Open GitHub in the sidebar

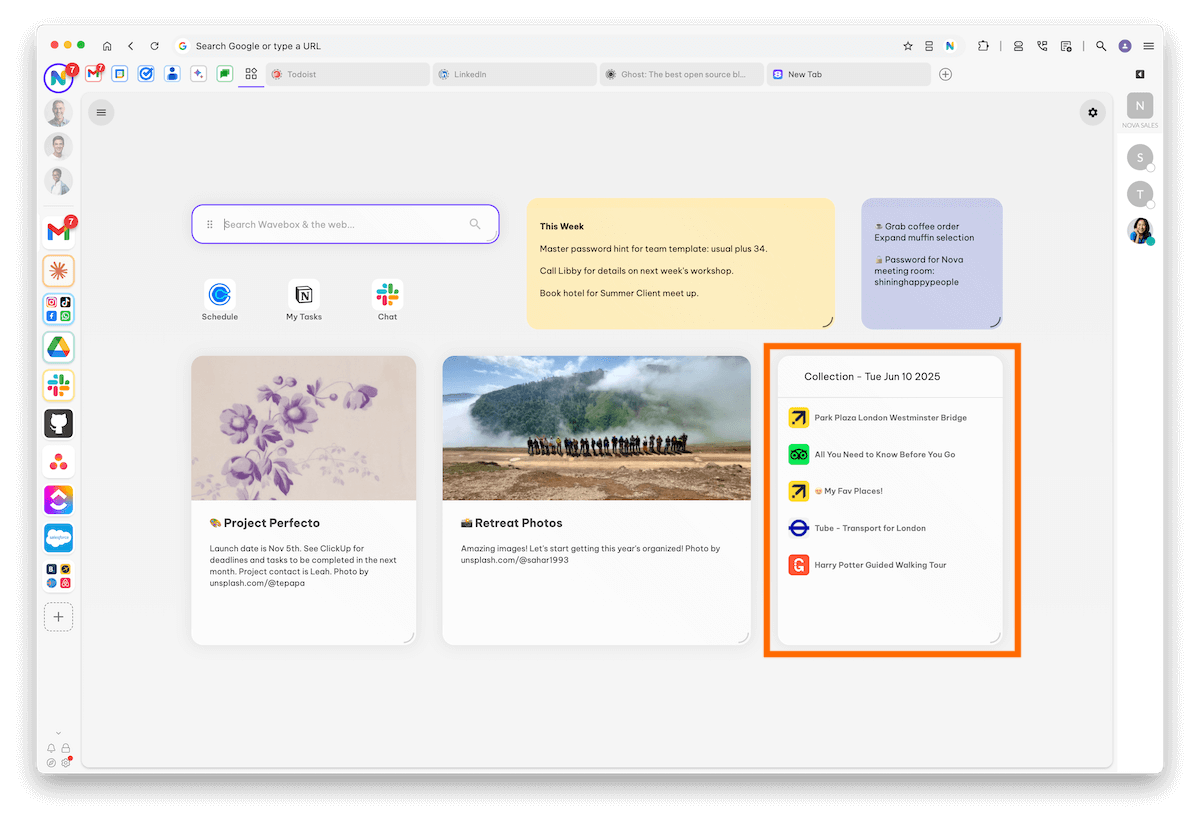[59, 424]
